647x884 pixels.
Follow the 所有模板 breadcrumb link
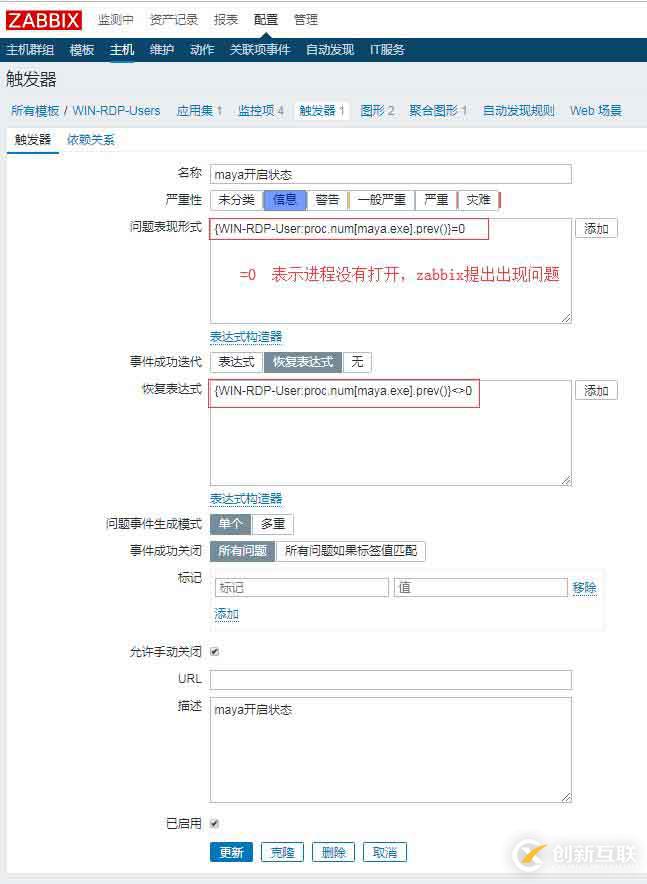(x=35, y=110)
